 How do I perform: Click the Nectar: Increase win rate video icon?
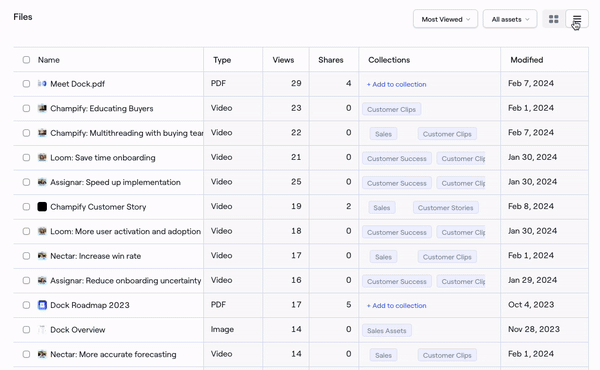click(x=42, y=256)
